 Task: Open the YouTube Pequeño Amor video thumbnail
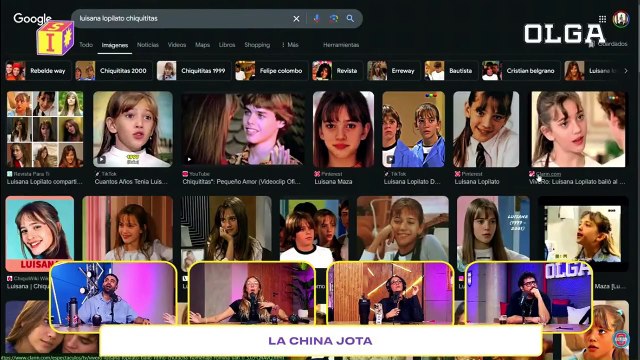pyautogui.click(x=243, y=129)
